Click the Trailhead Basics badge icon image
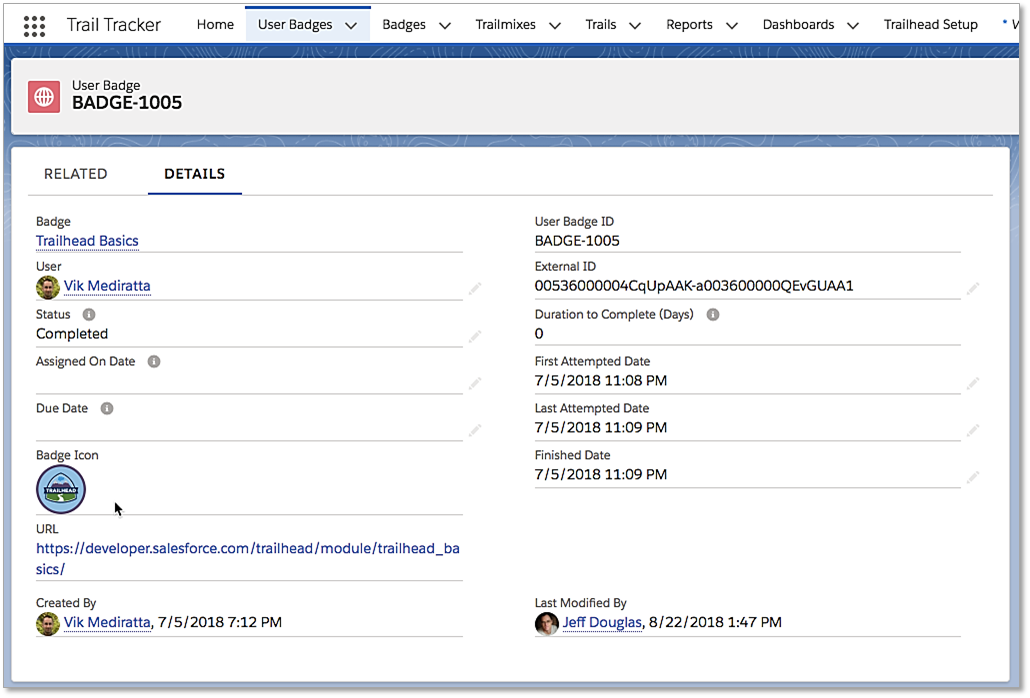This screenshot has height=698, width=1030. [61, 489]
